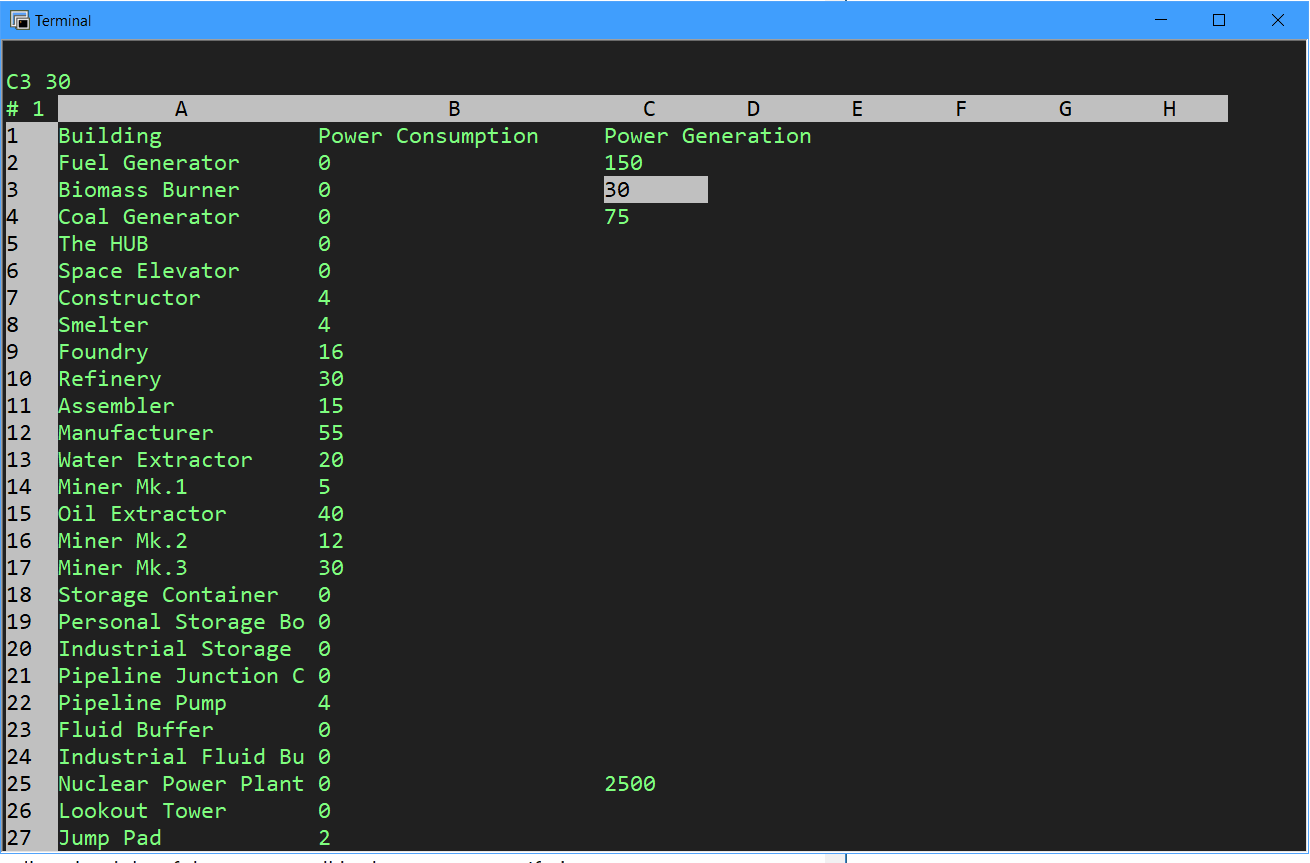Select the 'Miner Mk.2' cell

click(x=123, y=541)
